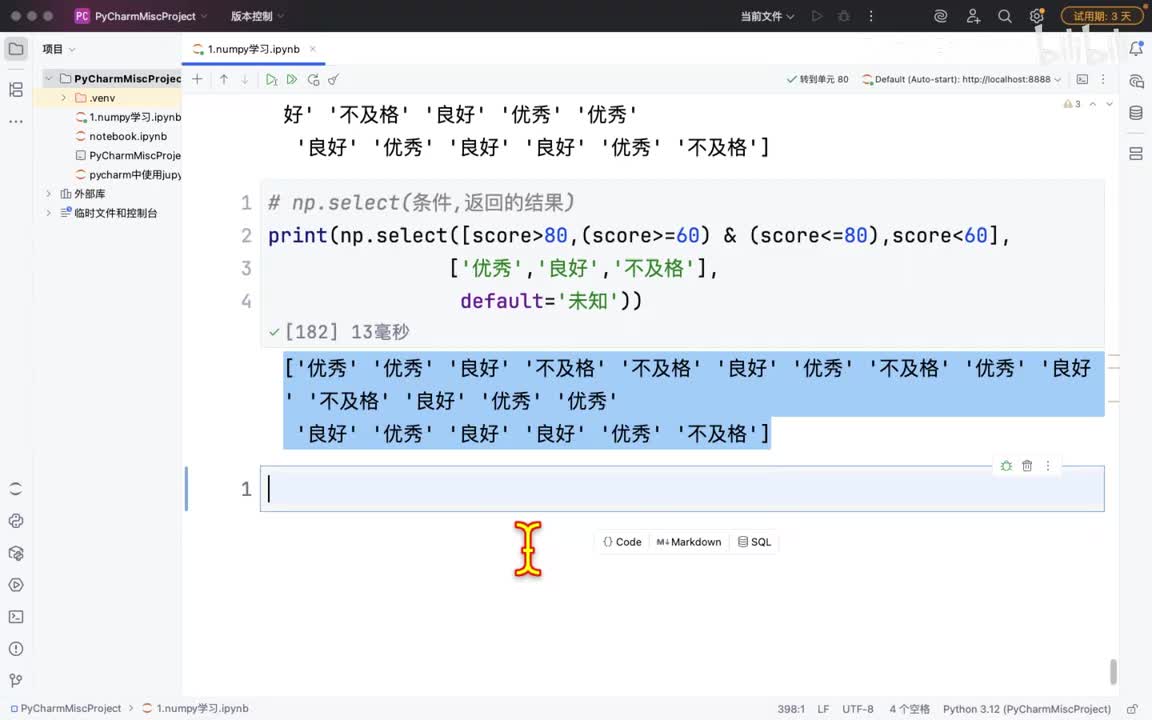The image size is (1152, 720).
Task: Open cell more options vertical dots
Action: click(1048, 466)
